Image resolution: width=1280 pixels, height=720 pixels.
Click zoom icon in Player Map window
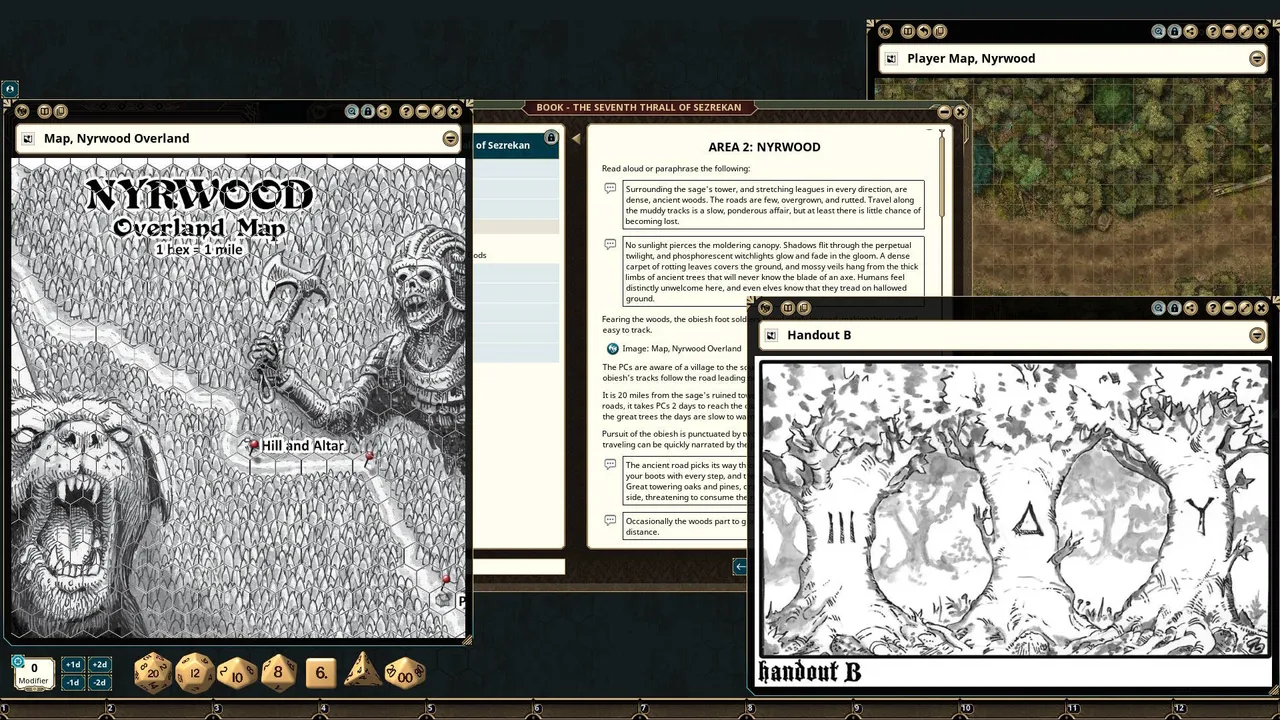tap(1158, 31)
